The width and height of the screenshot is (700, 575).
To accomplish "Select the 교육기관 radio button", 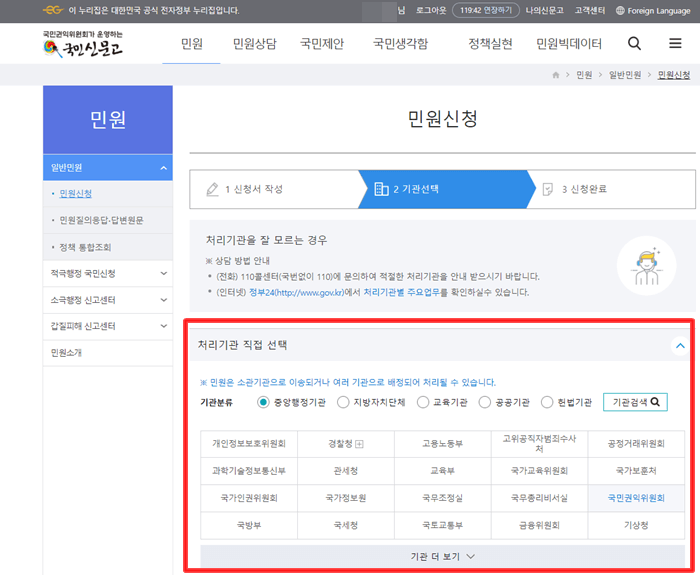I will coord(423,402).
